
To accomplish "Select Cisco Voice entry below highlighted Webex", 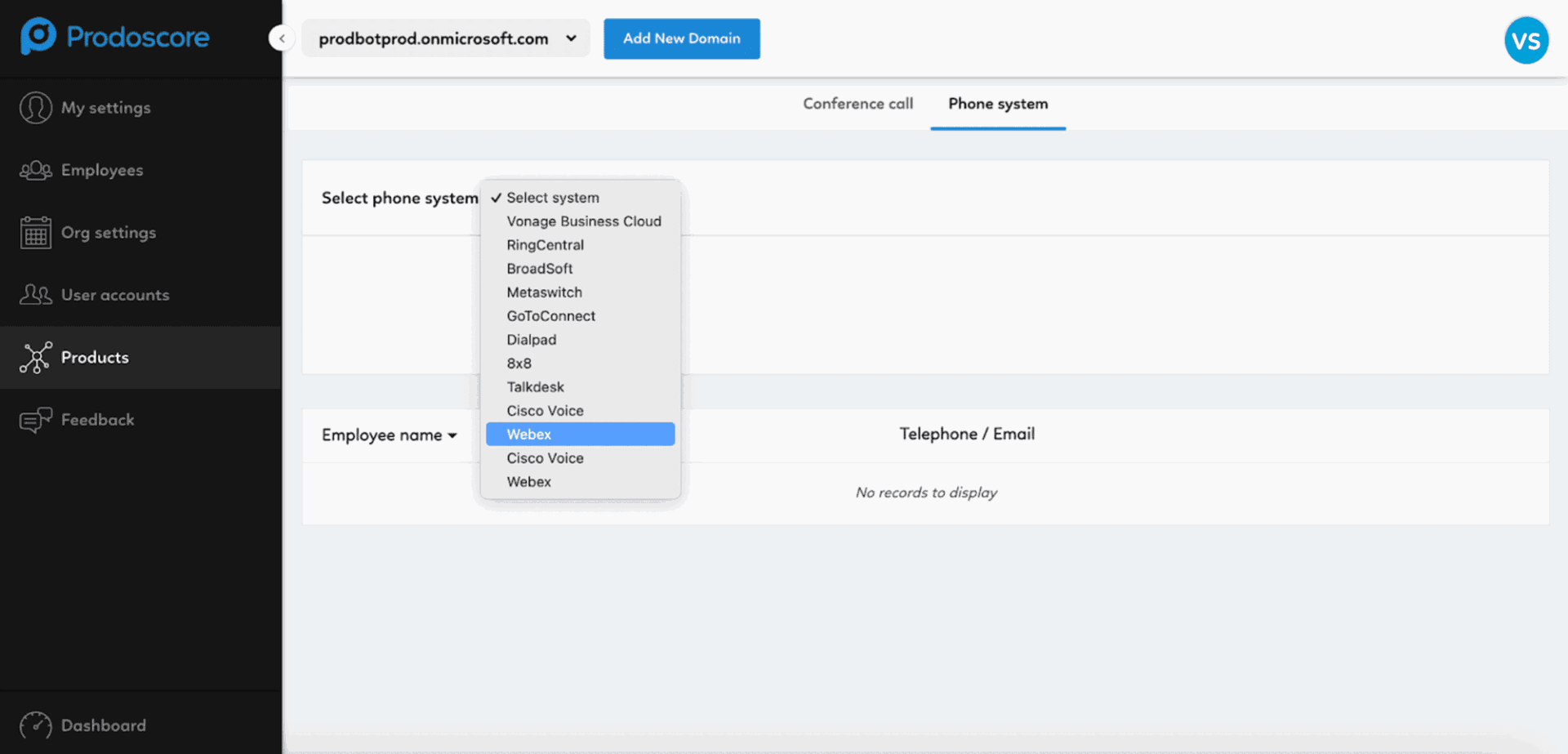I will click(x=581, y=458).
